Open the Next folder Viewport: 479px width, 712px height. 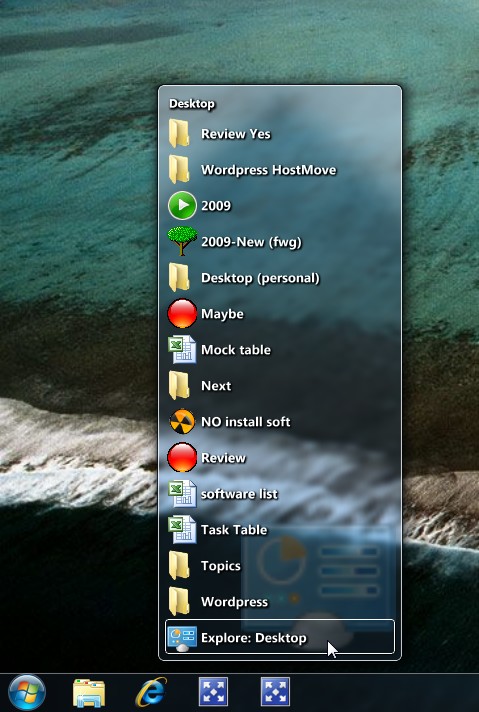point(280,386)
